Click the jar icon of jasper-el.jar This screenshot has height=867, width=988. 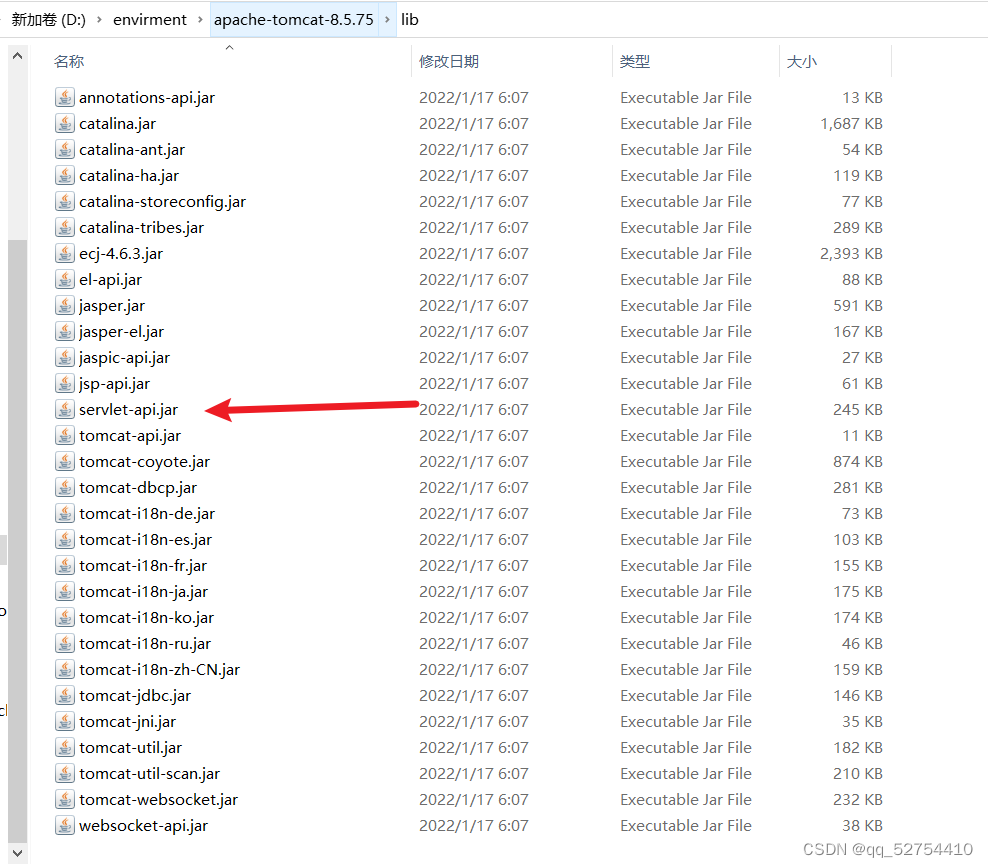point(64,331)
